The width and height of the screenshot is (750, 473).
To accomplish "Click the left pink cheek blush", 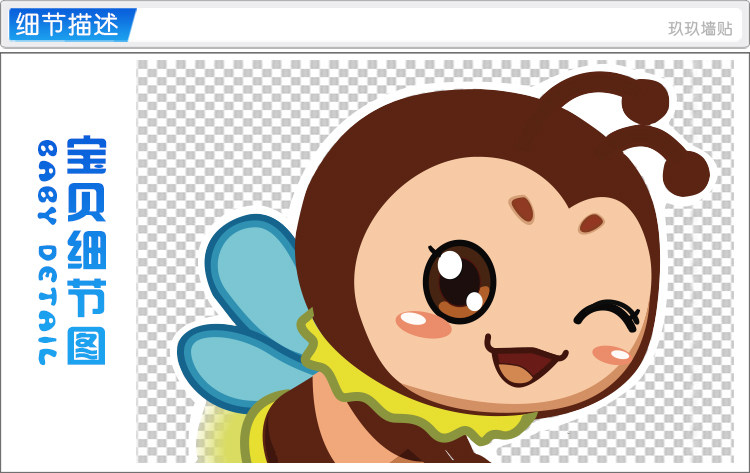I will [x=423, y=324].
